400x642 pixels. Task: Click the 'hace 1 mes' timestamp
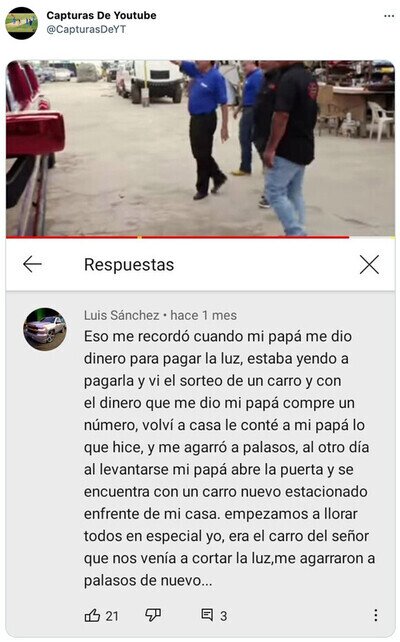pyautogui.click(x=203, y=315)
